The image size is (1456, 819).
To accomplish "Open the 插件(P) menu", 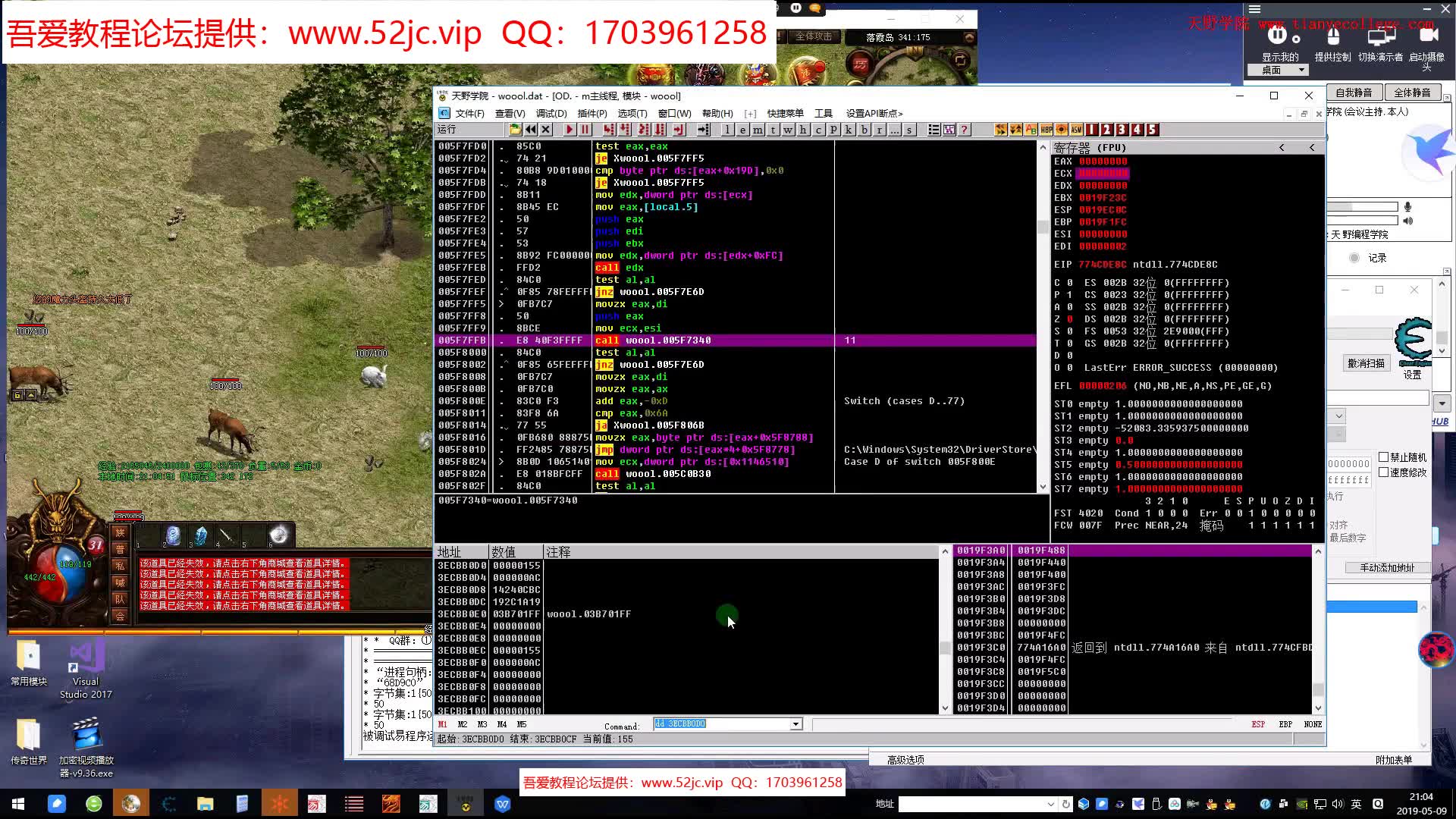I will (x=592, y=113).
